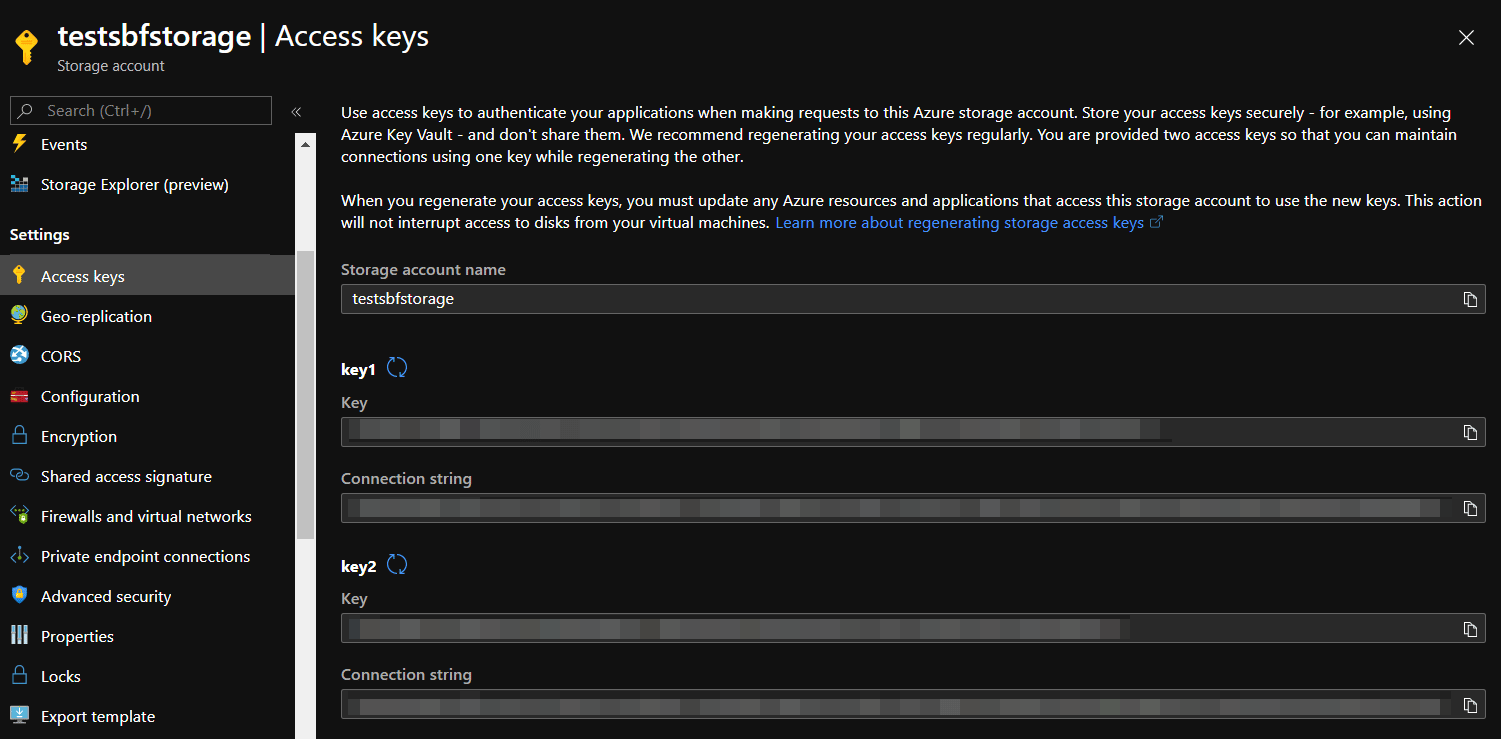Copy the storage account name
This screenshot has height=739, width=1501.
1470,299
